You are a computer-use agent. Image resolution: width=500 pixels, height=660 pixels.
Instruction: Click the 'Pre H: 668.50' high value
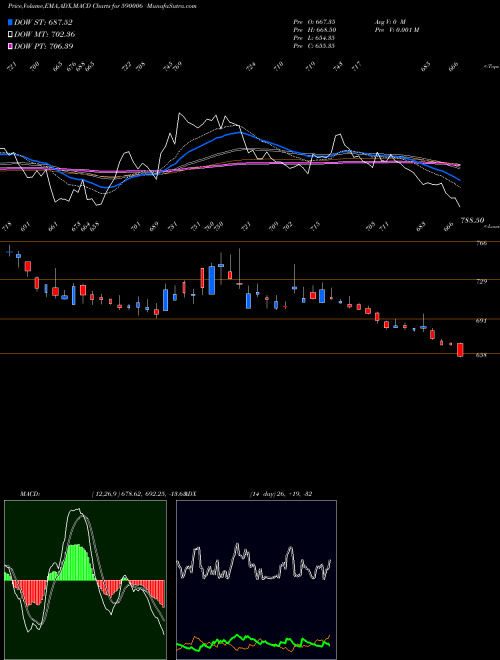(315, 30)
